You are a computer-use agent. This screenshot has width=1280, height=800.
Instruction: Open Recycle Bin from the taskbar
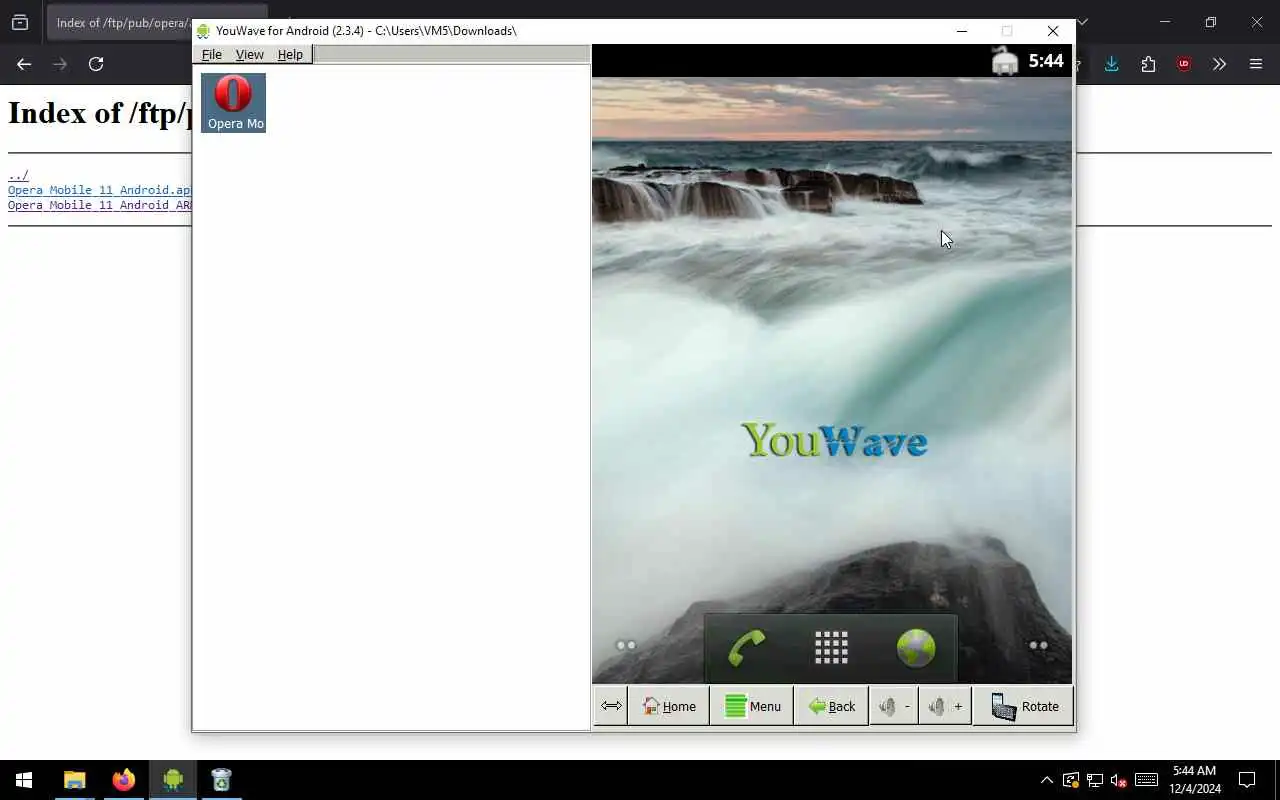(x=221, y=780)
